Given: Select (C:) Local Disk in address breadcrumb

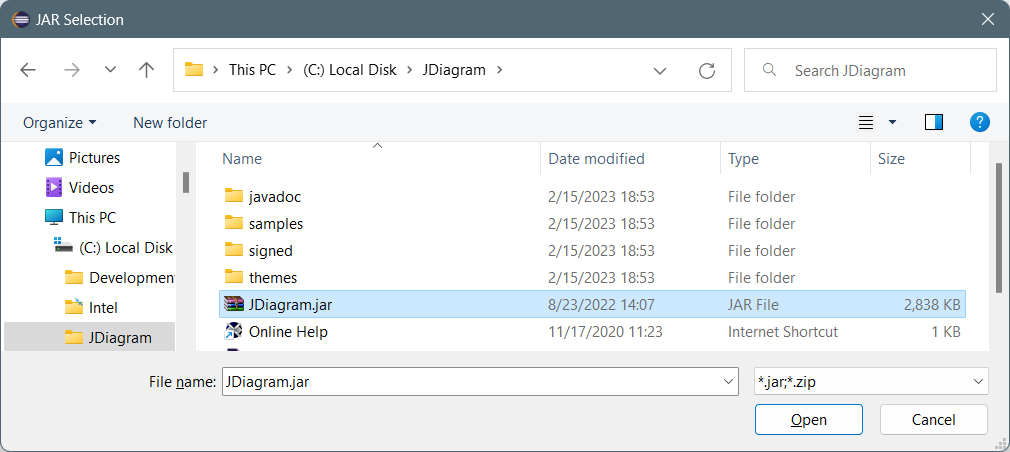Looking at the screenshot, I should [350, 70].
